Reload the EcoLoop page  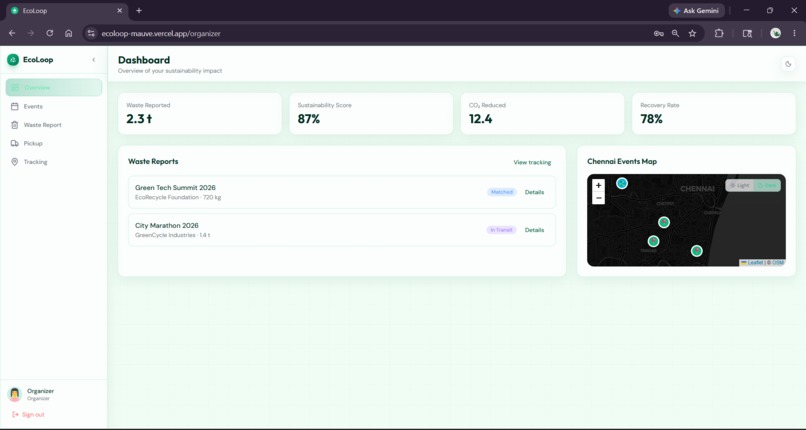point(49,33)
